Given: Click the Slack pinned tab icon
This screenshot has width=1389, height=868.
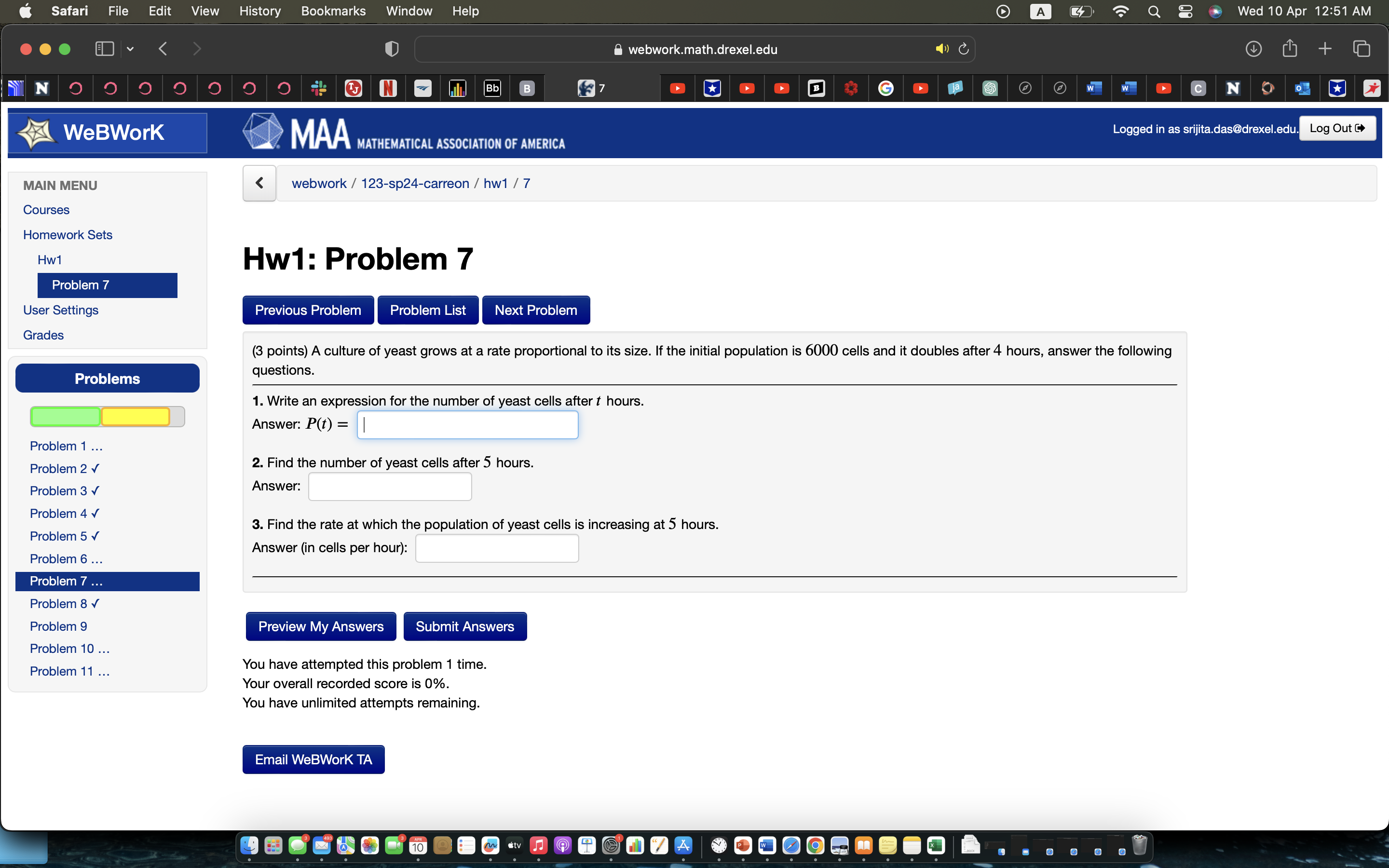Looking at the screenshot, I should pos(318,88).
